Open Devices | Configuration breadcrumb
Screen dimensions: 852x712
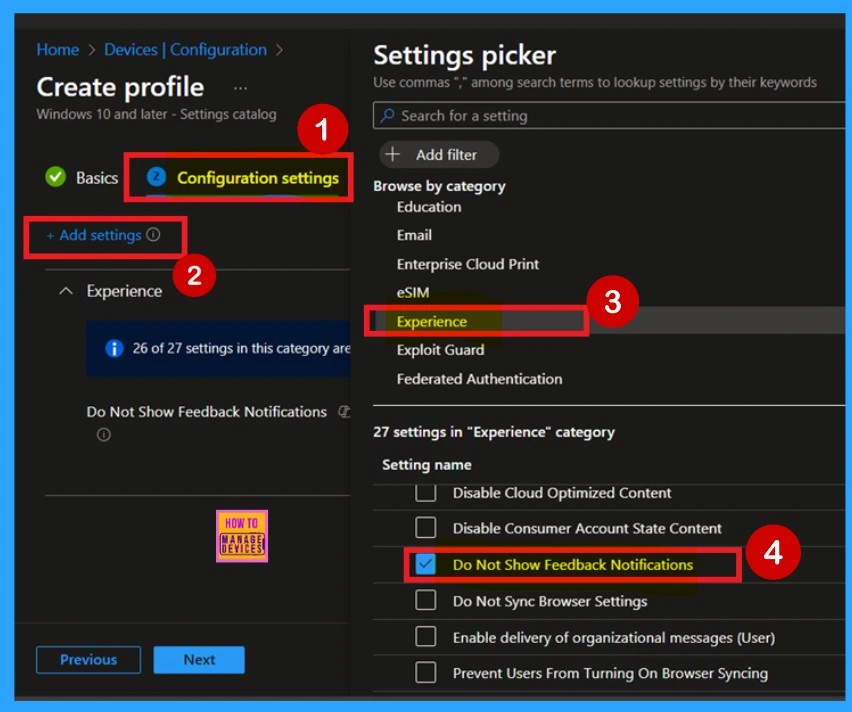click(x=185, y=50)
